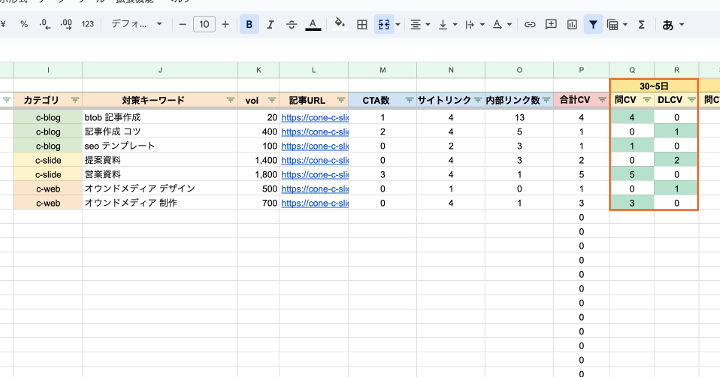Open the filter views table icon

pyautogui.click(x=613, y=24)
